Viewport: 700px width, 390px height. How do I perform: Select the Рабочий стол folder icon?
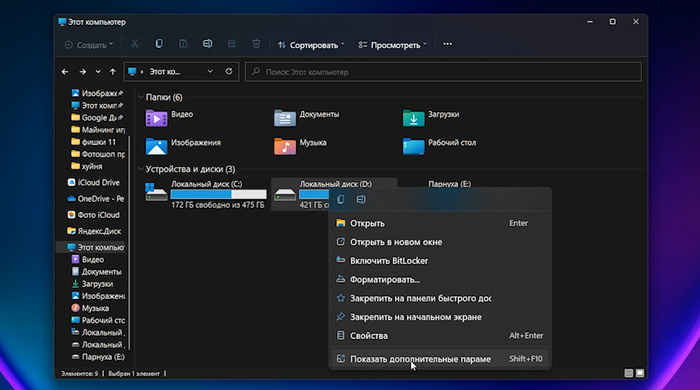[x=413, y=146]
